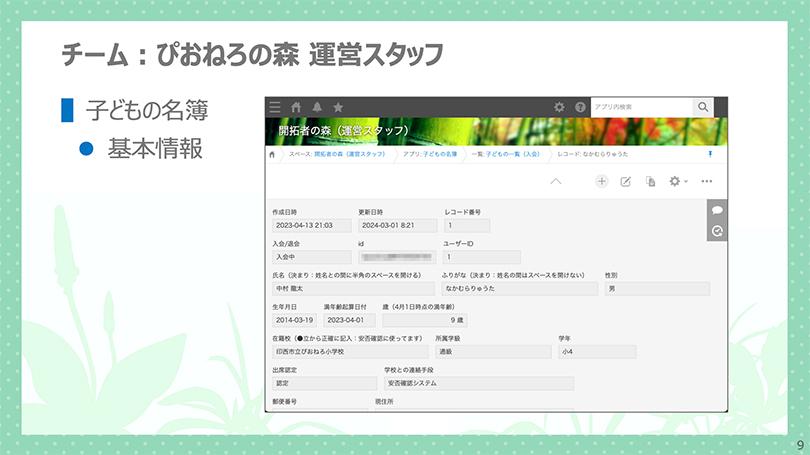Open header settings gear

click(x=559, y=107)
